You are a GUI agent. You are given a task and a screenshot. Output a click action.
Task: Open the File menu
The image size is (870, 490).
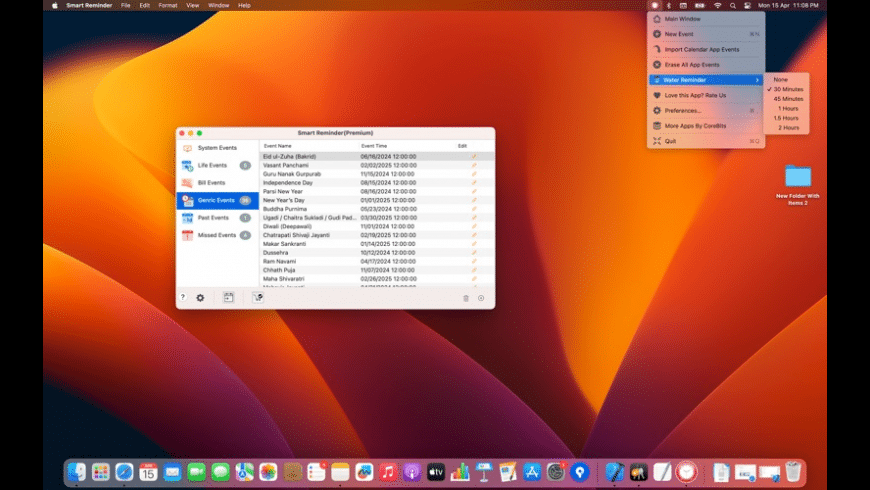coord(126,6)
